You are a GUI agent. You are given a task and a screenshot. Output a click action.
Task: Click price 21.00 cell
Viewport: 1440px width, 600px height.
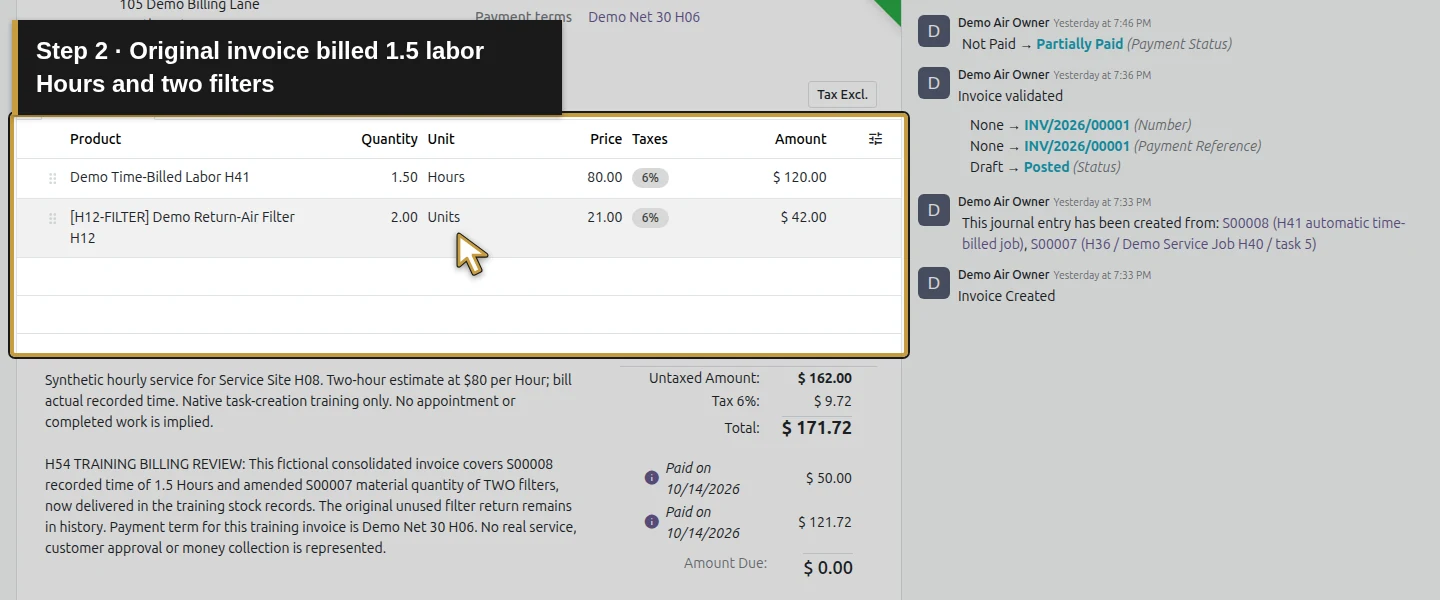point(605,217)
